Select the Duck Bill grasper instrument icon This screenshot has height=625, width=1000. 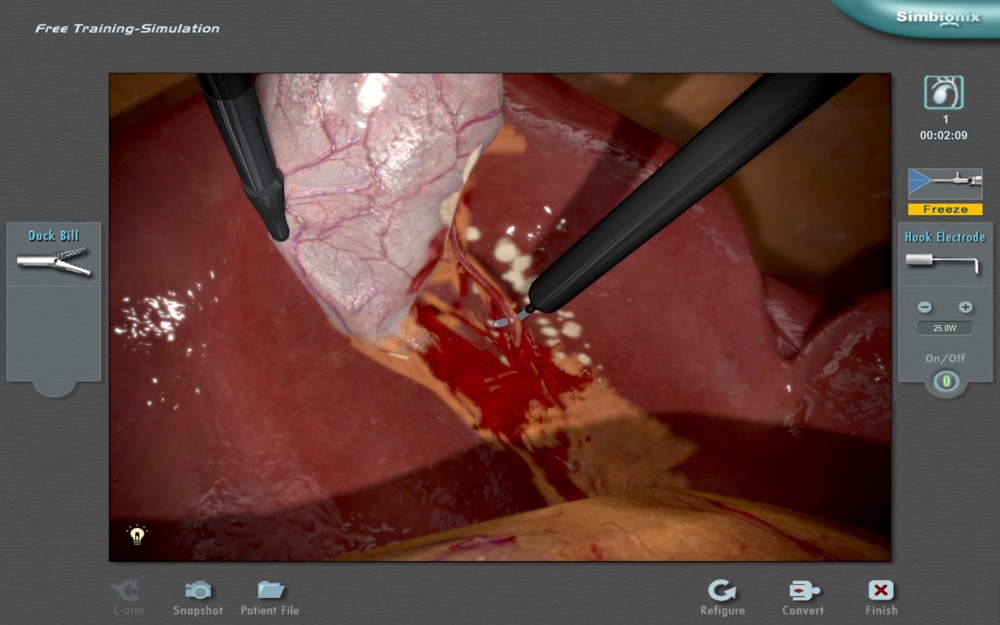54,262
